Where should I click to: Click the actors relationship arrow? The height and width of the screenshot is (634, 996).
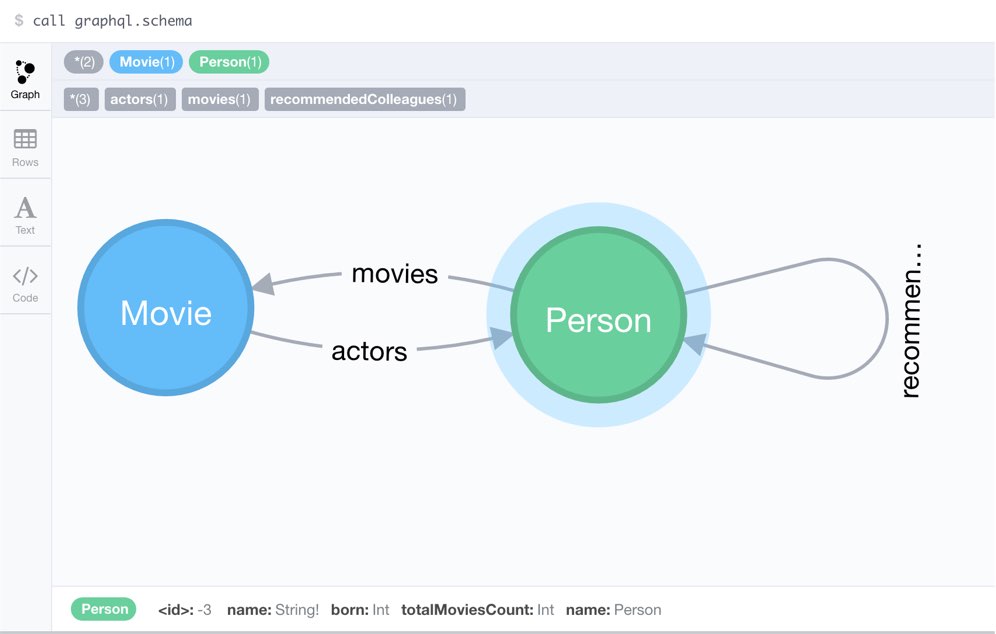370,351
